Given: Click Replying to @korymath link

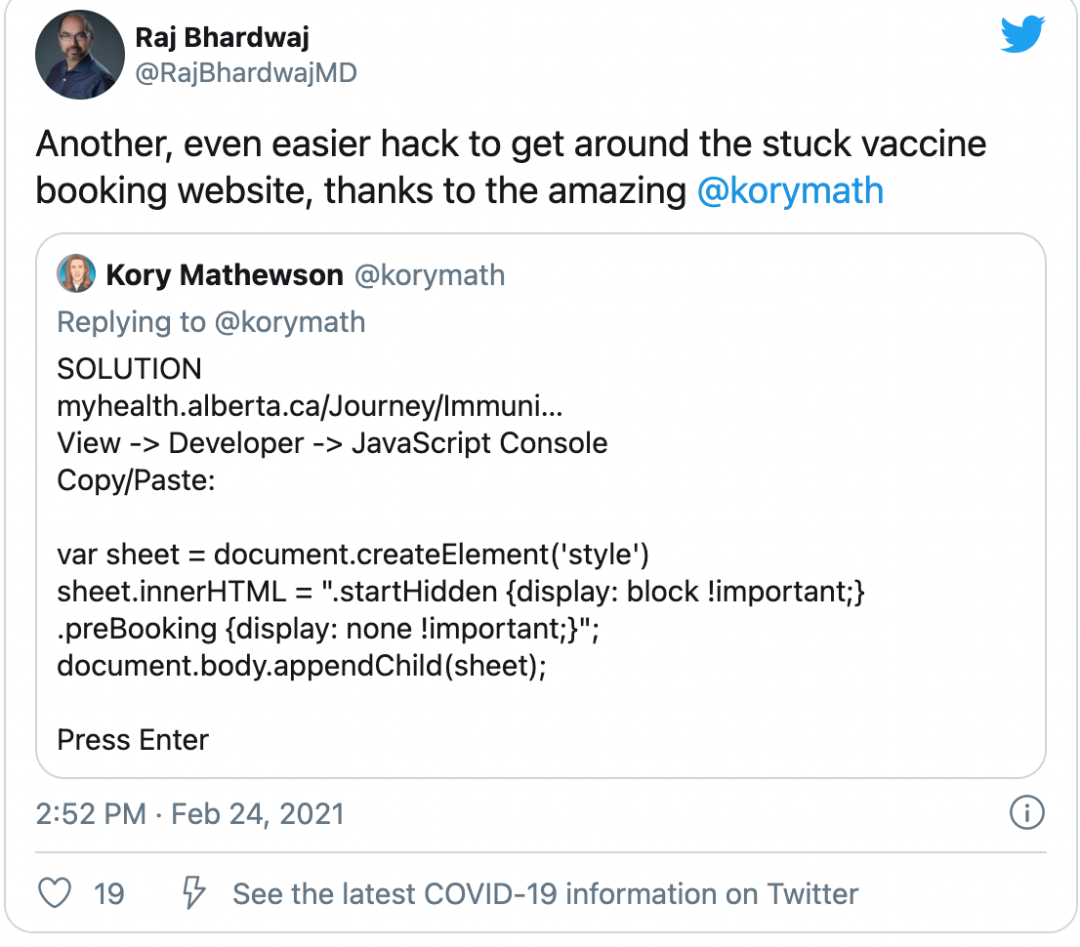Looking at the screenshot, I should pos(211,322).
